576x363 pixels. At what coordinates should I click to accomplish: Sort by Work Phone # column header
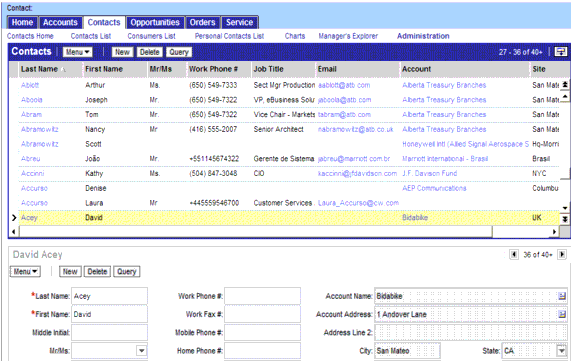coord(218,69)
